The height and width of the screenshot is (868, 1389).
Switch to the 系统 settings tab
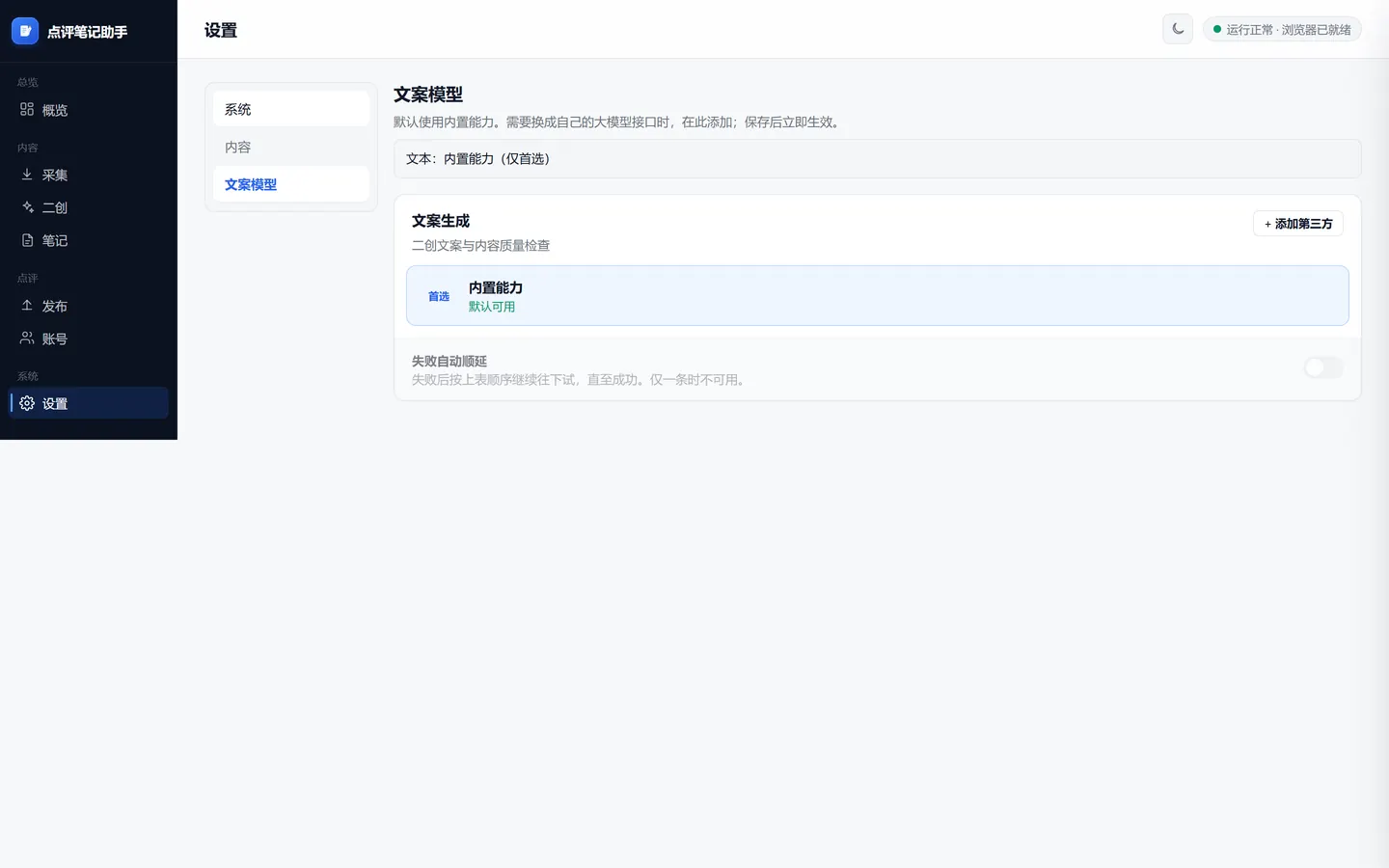(291, 109)
